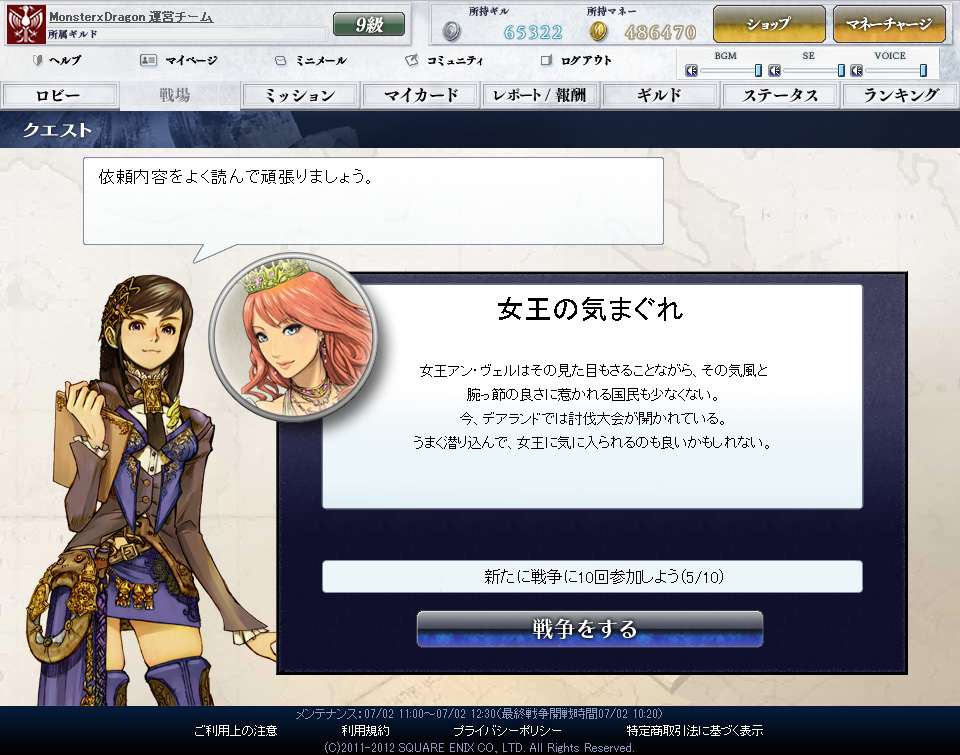Open Mini Mail via the envelope icon
The width and height of the screenshot is (960, 755).
click(281, 60)
